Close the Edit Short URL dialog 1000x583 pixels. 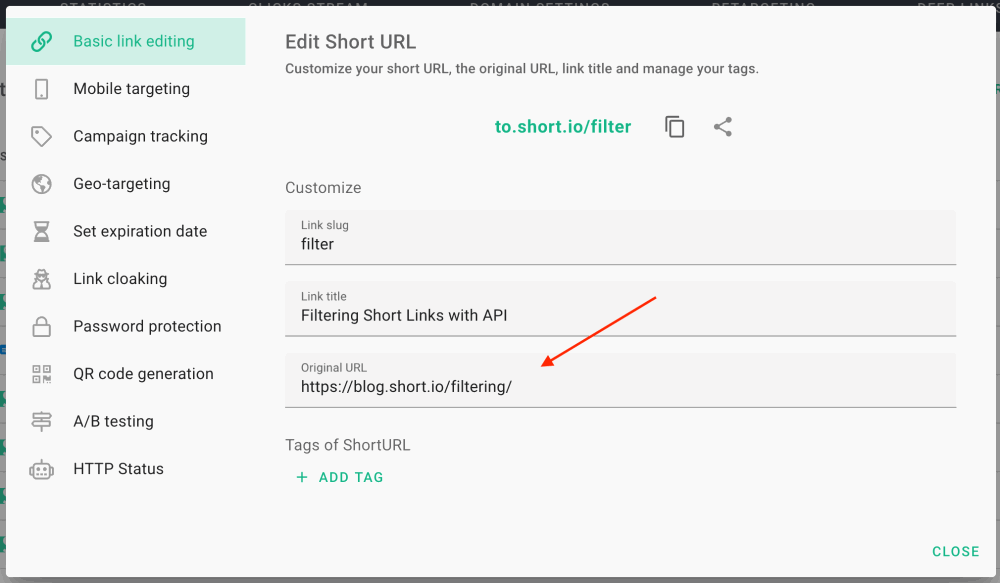(x=955, y=552)
